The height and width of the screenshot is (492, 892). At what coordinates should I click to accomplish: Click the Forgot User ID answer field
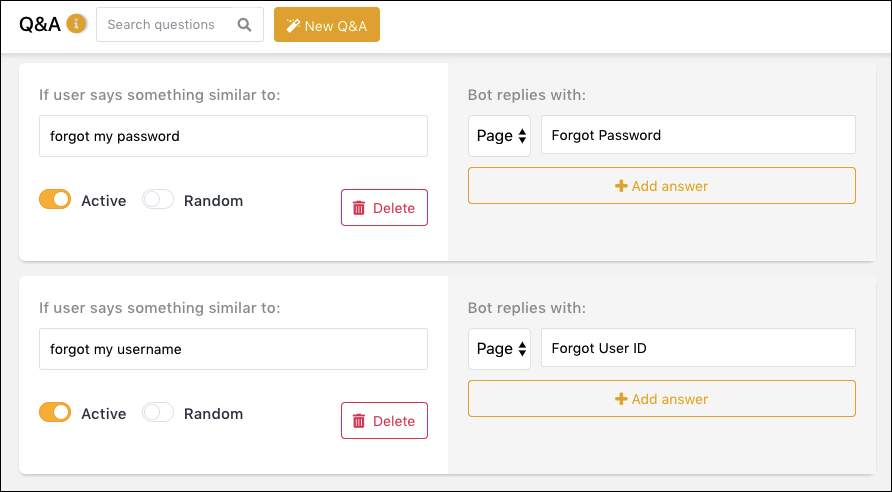pyautogui.click(x=698, y=348)
